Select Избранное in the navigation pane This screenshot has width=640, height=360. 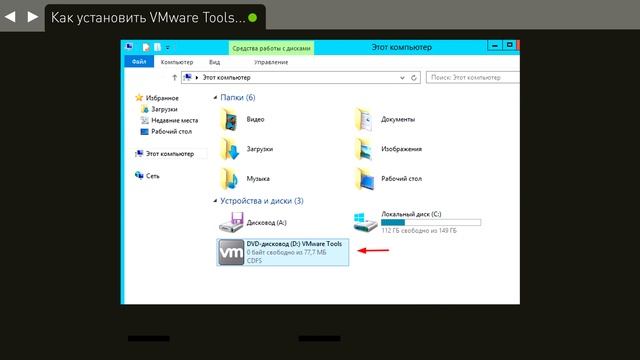coord(162,98)
